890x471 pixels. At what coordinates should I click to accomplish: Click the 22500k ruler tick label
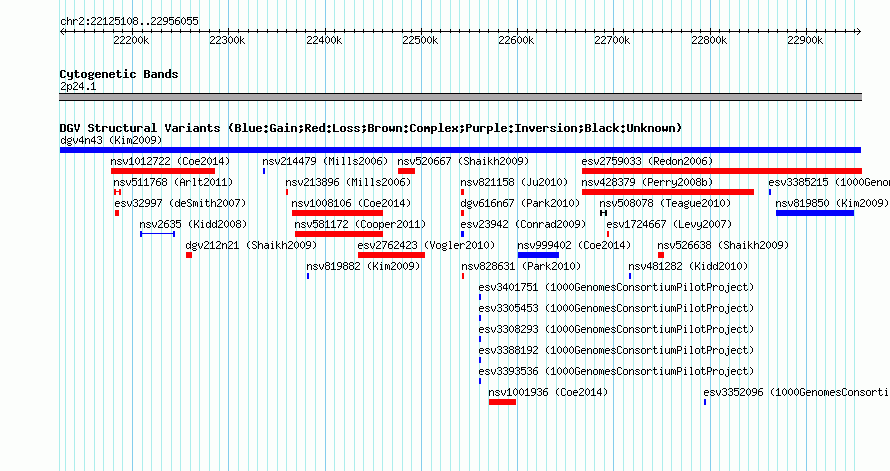click(x=420, y=40)
